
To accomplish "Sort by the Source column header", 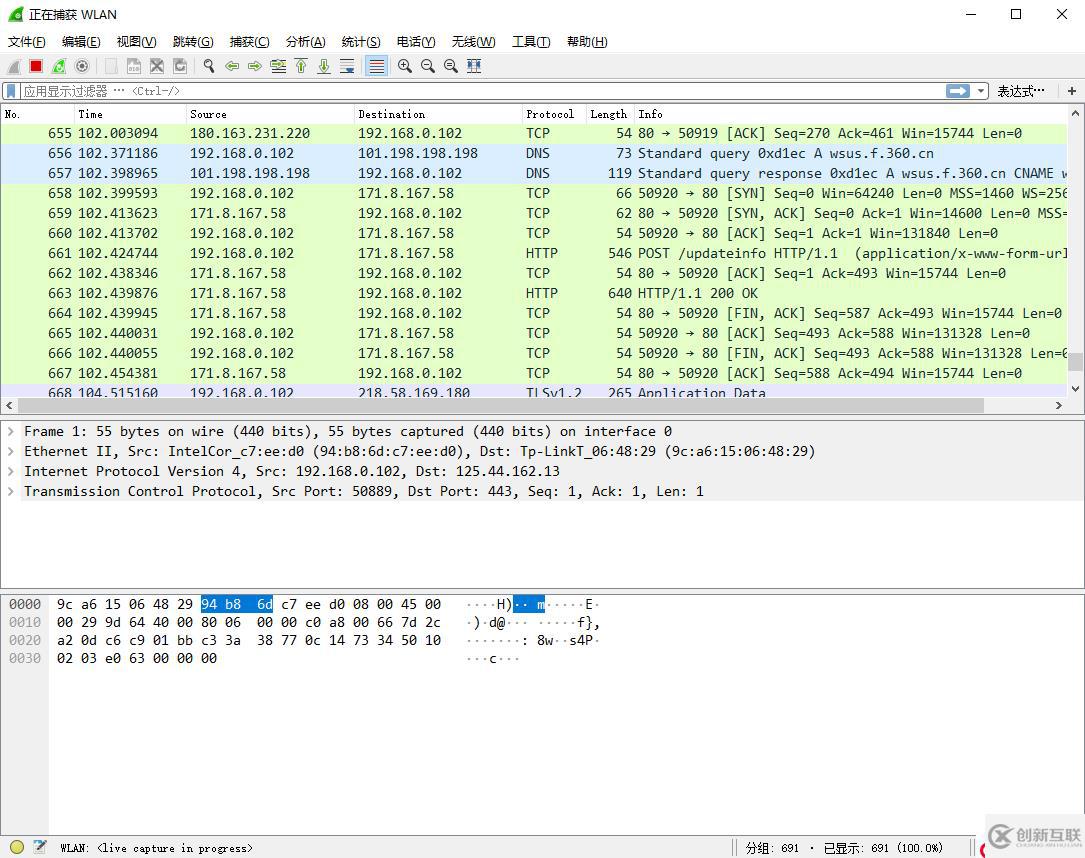I will [270, 114].
